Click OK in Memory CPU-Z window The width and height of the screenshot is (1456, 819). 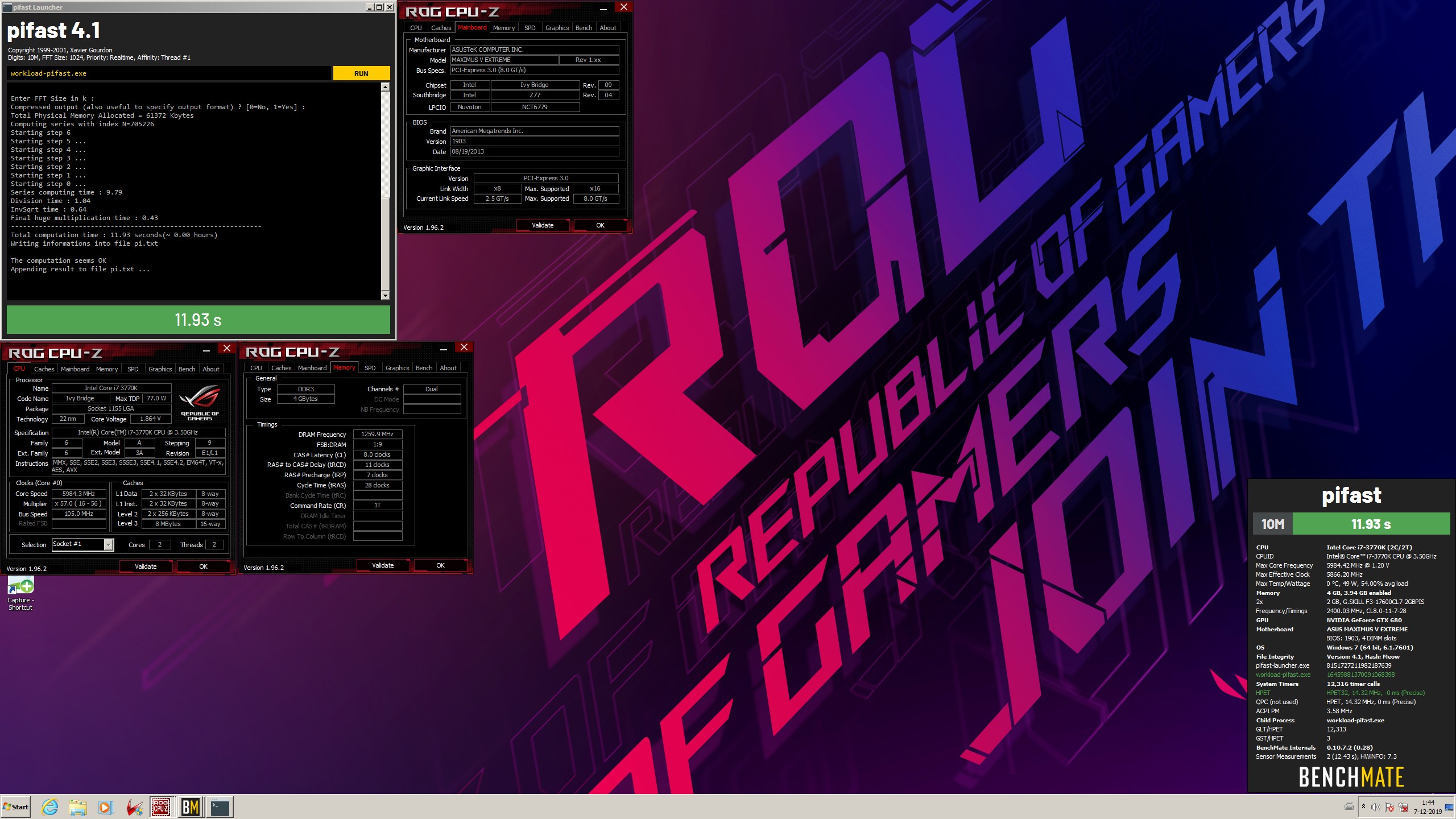point(440,565)
